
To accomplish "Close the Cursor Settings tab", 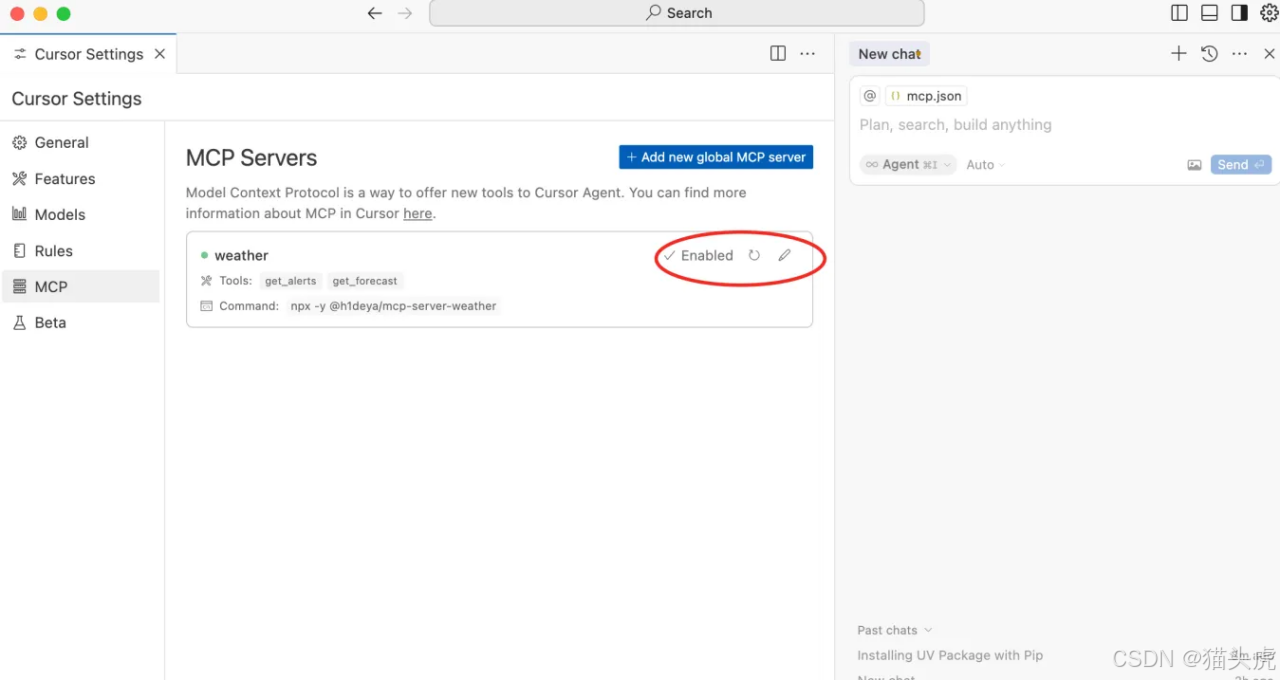I will pyautogui.click(x=160, y=54).
